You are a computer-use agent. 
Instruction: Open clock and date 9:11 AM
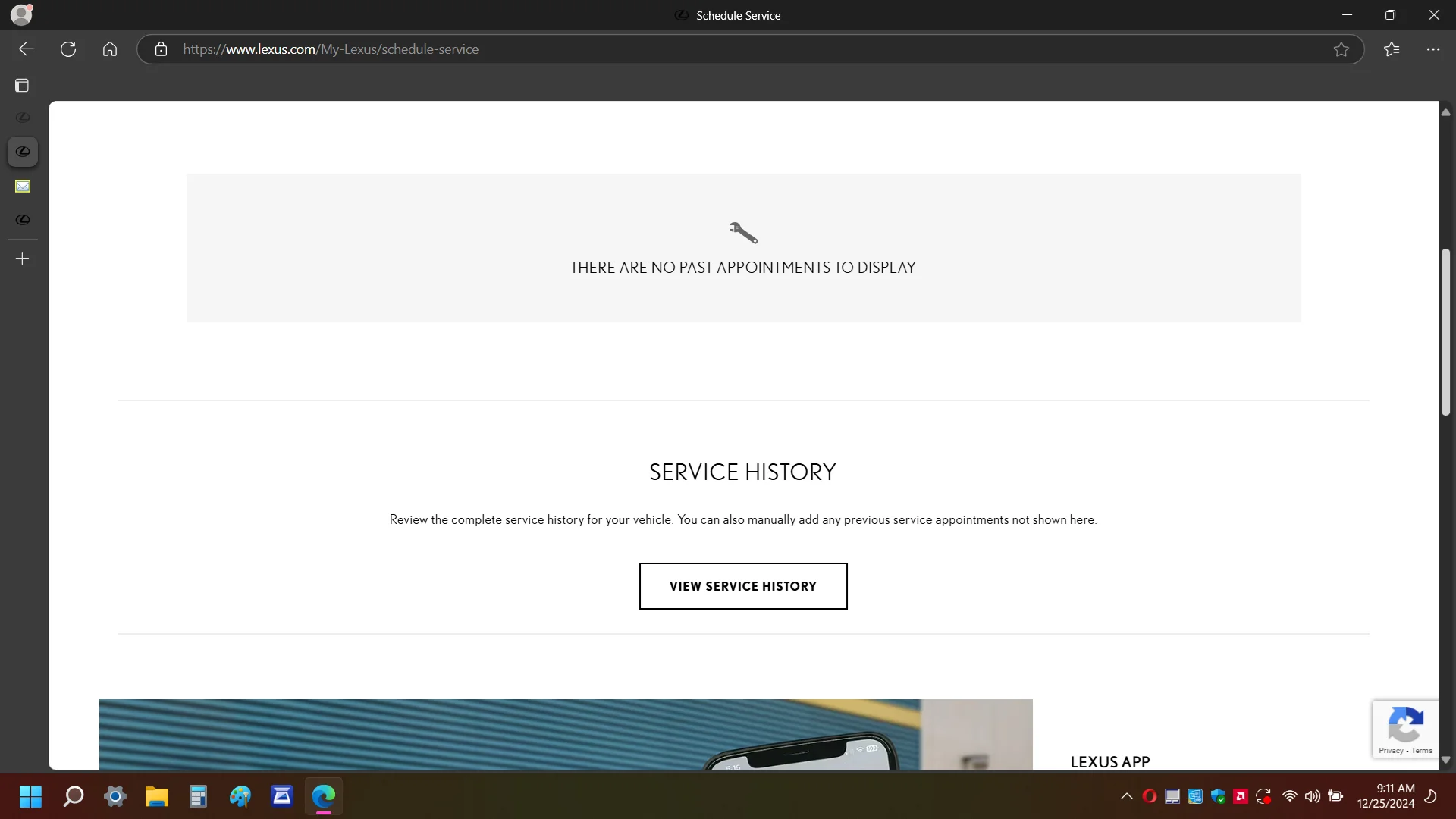click(1386, 796)
